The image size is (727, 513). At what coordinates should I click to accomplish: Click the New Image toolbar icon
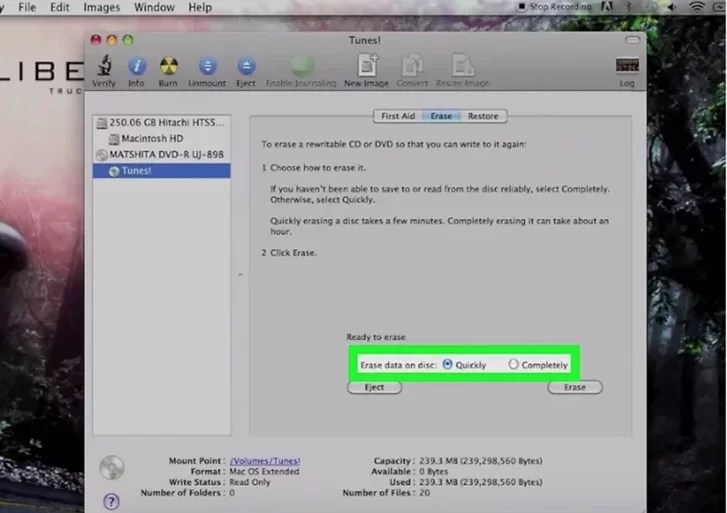click(367, 65)
